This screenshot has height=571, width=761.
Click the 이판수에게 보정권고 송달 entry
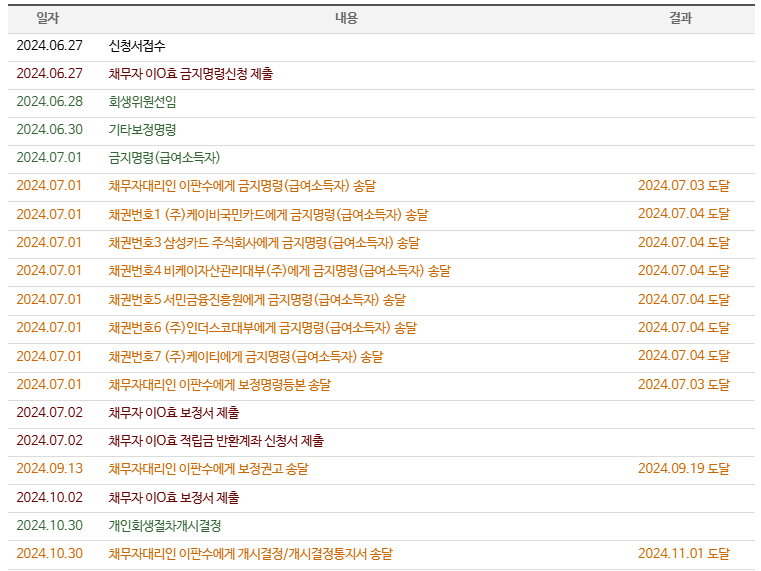point(208,469)
